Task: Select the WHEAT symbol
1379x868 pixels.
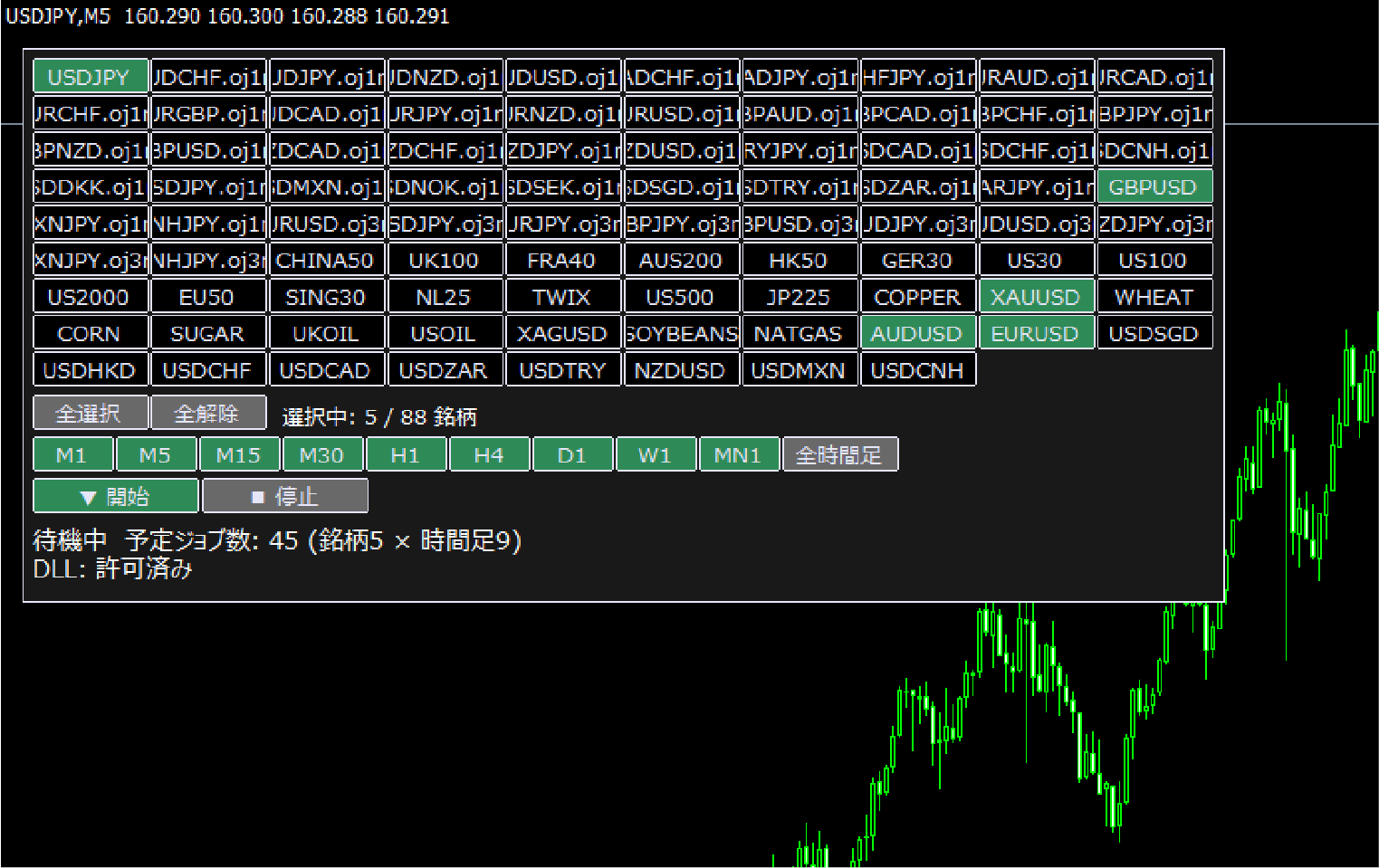Action: (x=1154, y=297)
